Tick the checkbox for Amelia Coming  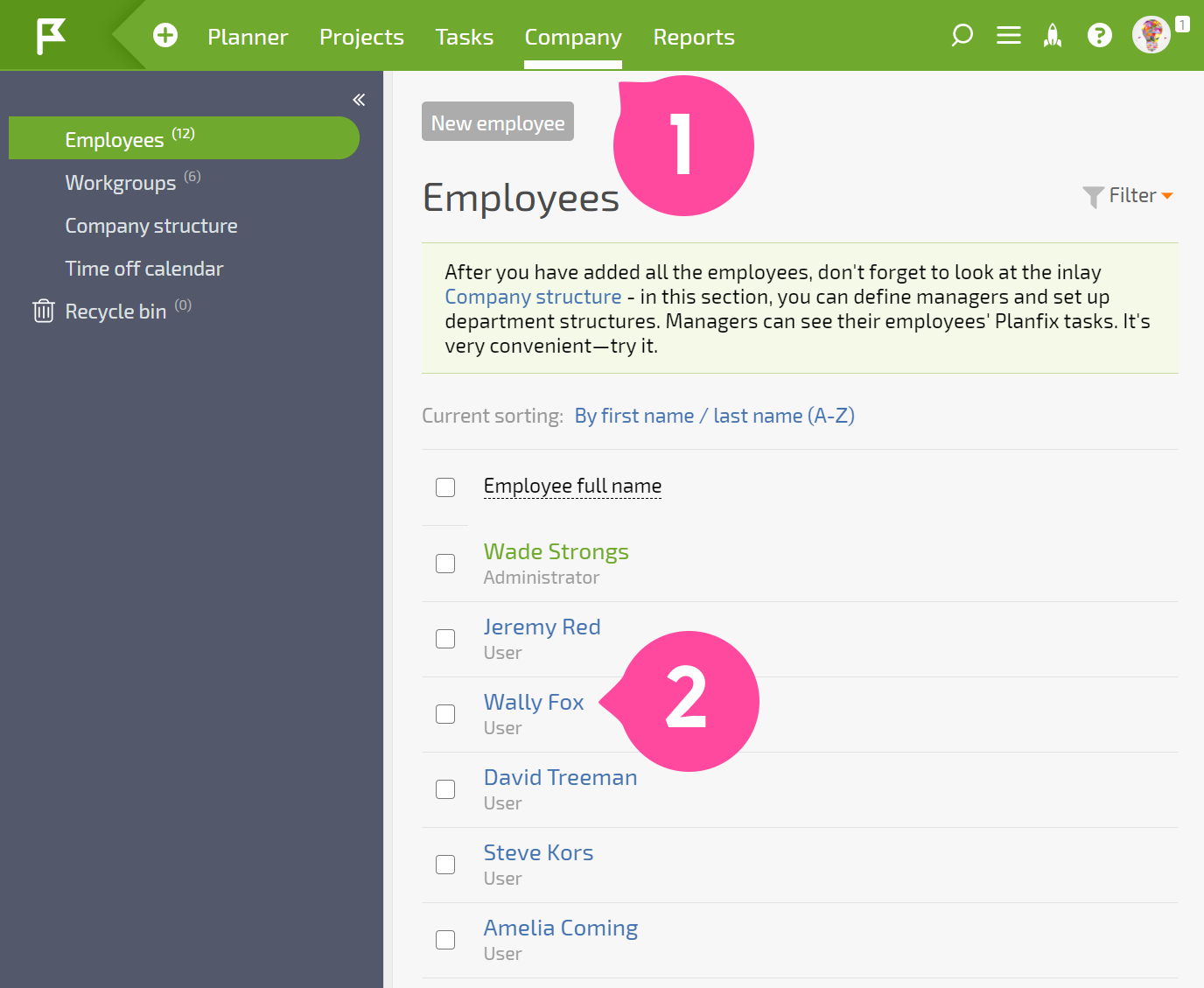click(x=445, y=940)
